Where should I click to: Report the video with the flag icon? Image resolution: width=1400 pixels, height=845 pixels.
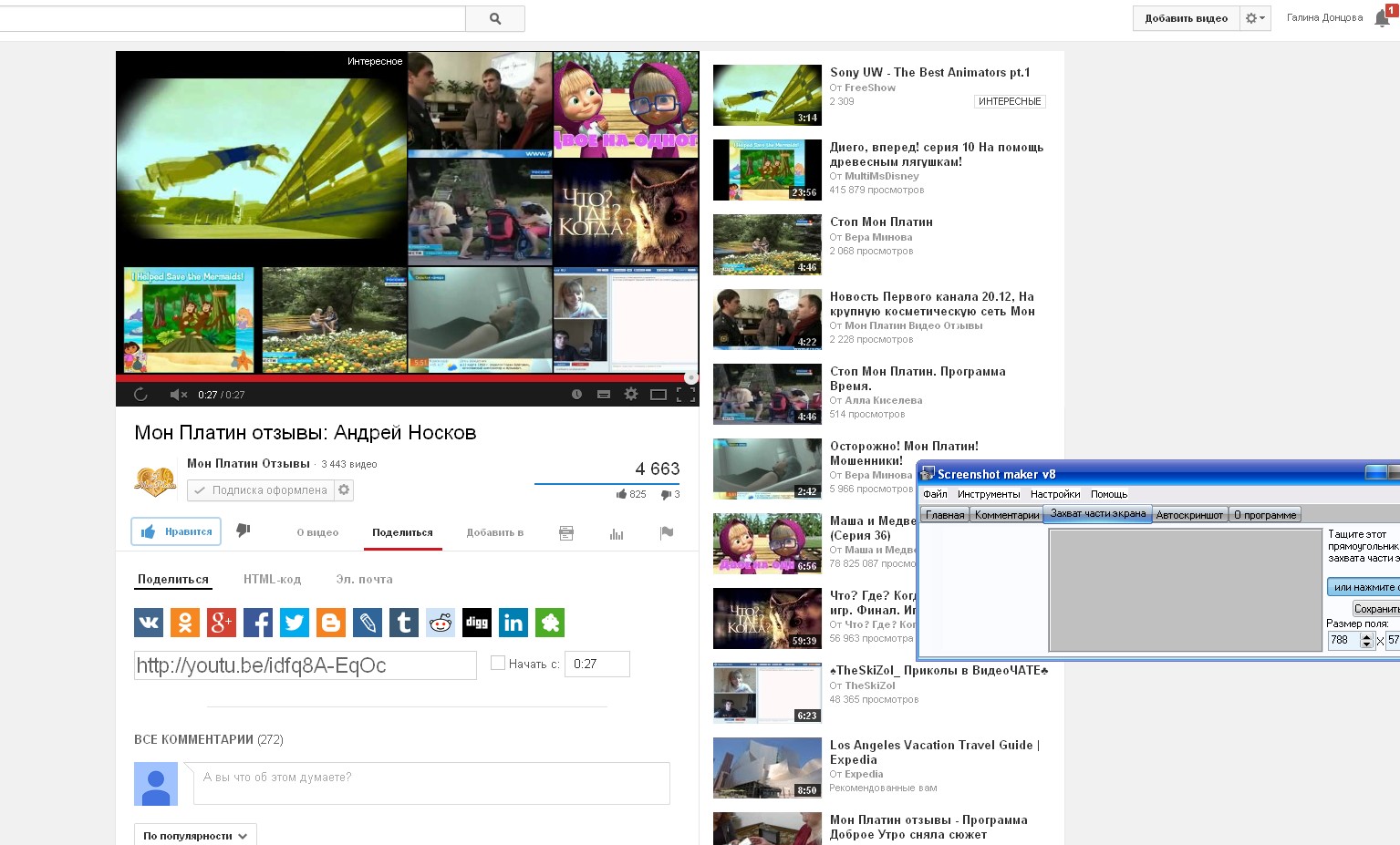(667, 533)
